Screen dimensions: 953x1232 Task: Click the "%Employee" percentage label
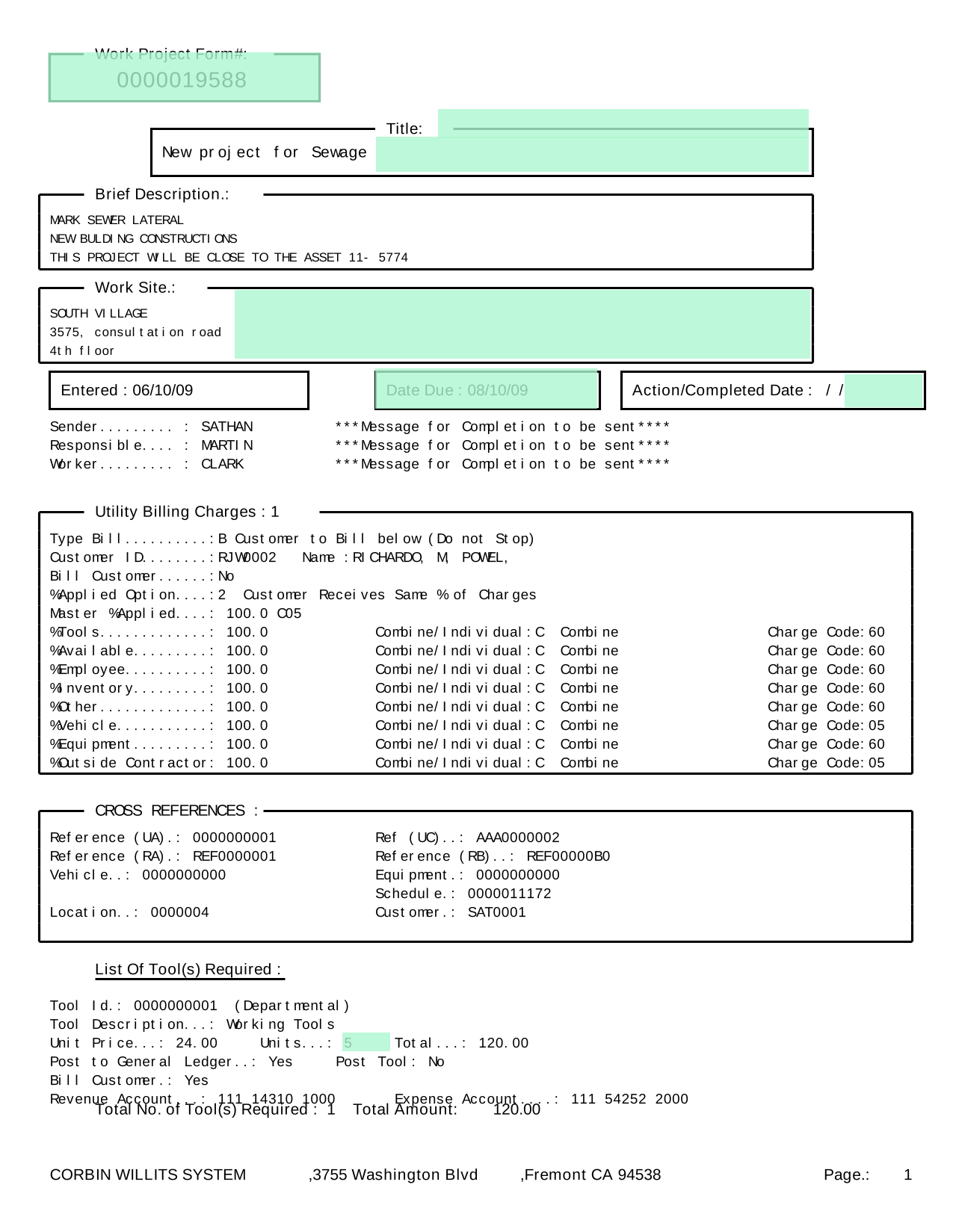tap(132, 669)
